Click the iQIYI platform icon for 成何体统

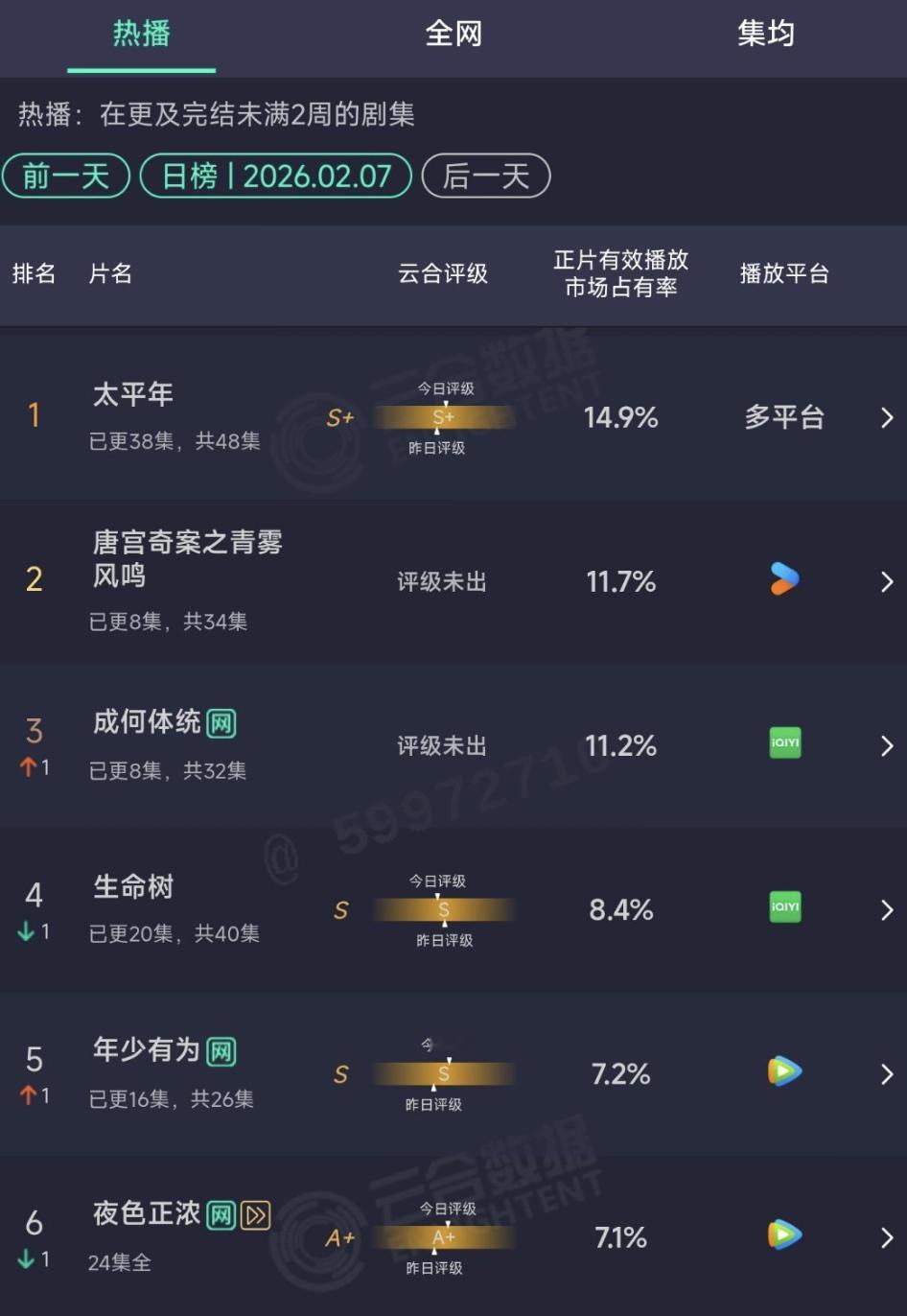[783, 744]
